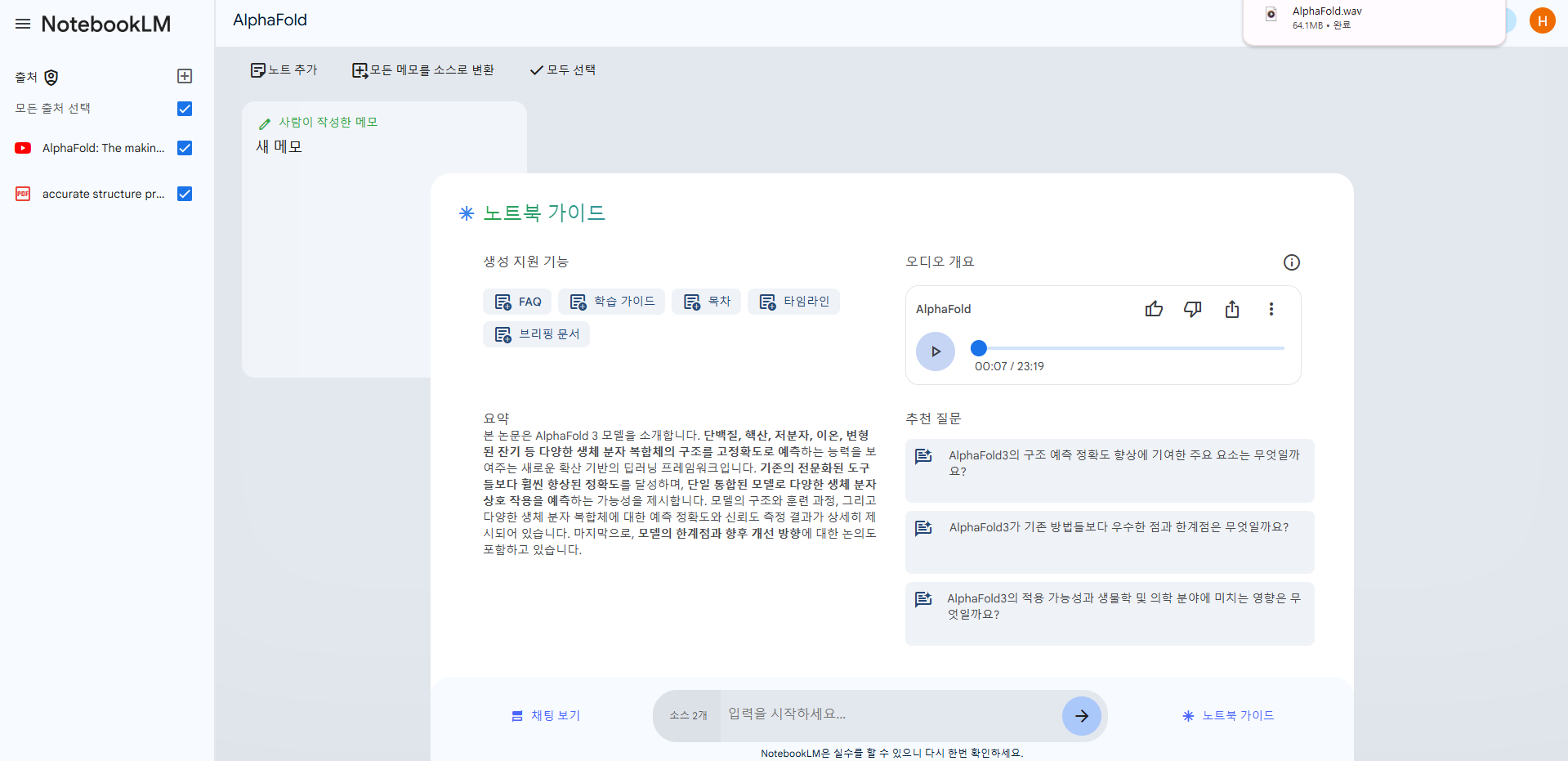Open the user account avatar H

click(1543, 21)
